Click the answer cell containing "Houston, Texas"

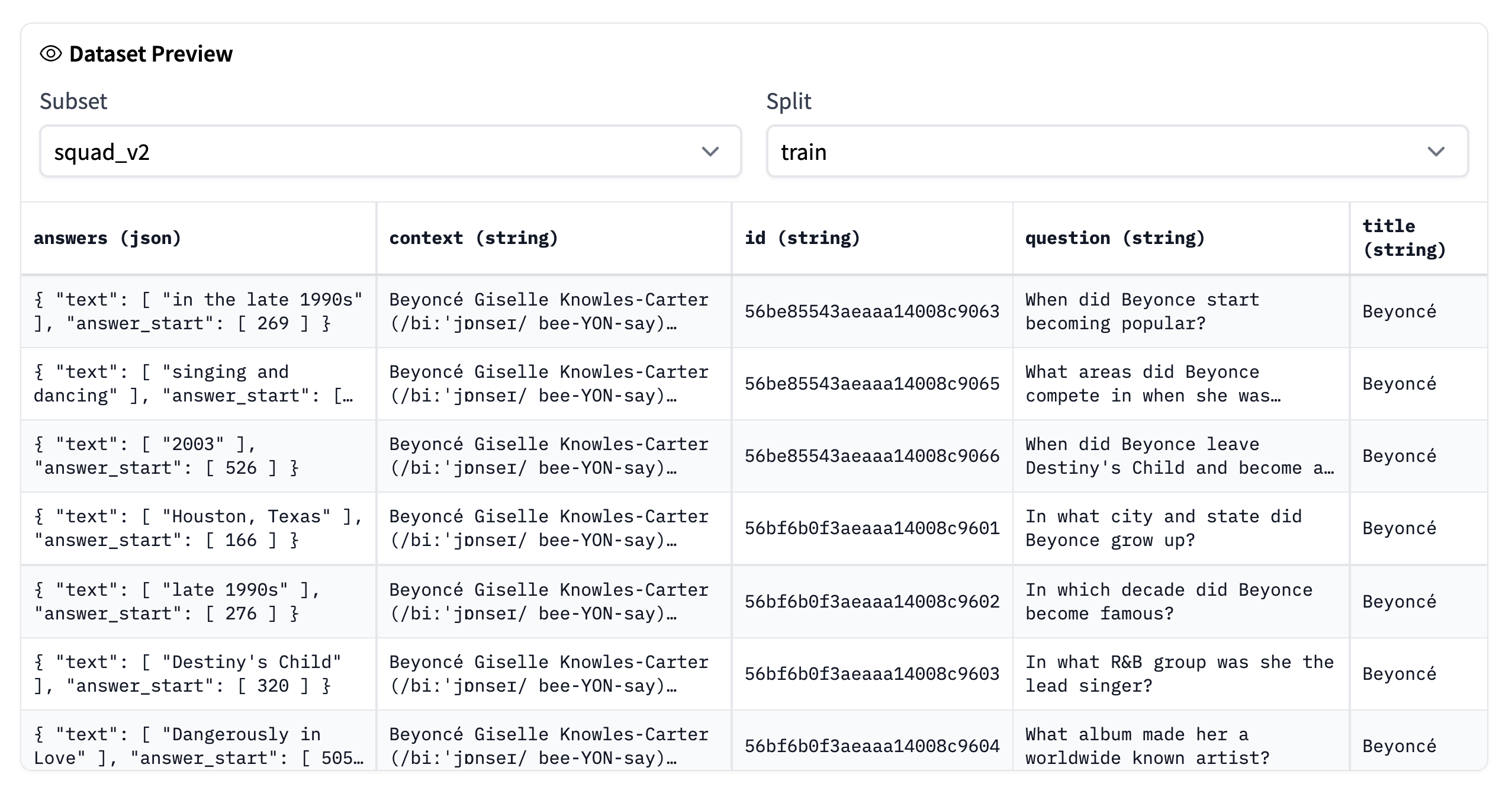pos(198,528)
